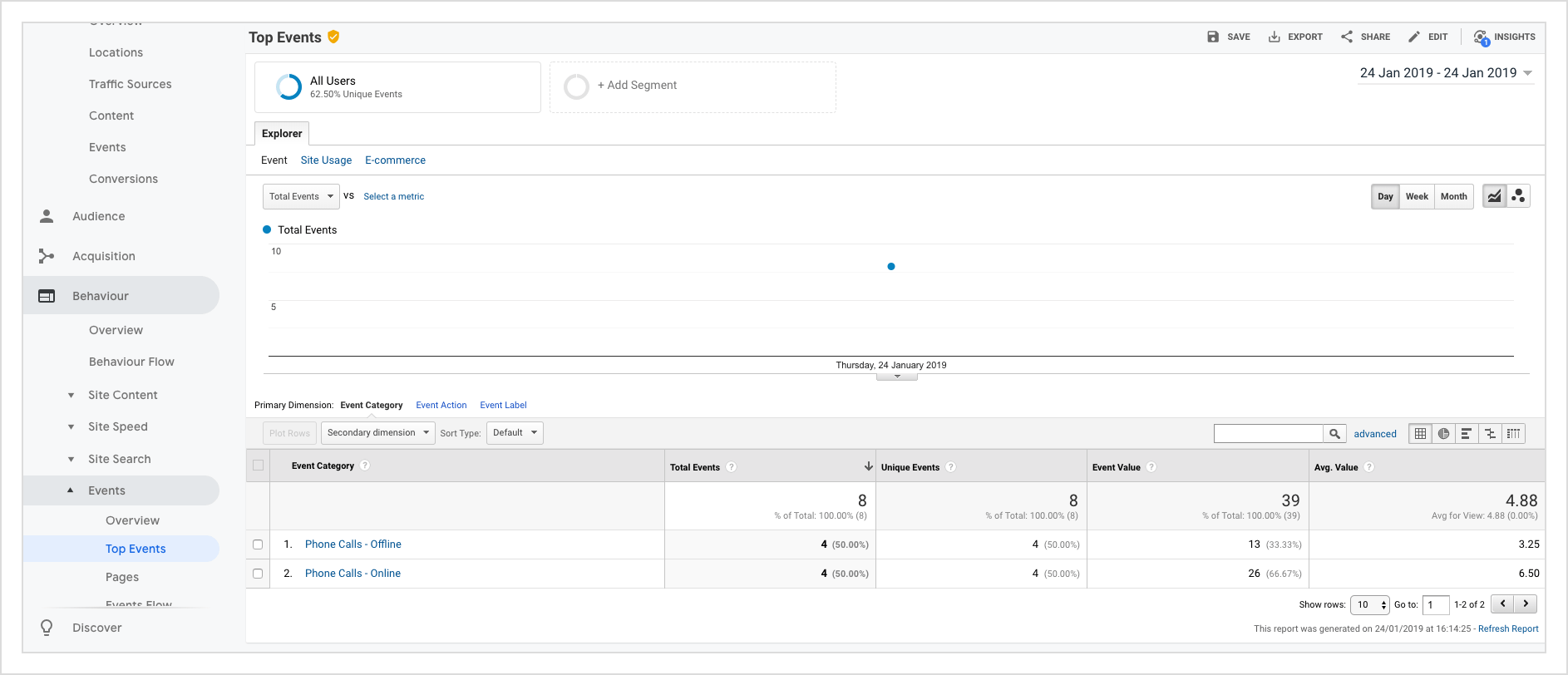1568x675 pixels.
Task: Click the Add Segment box
Action: point(693,86)
